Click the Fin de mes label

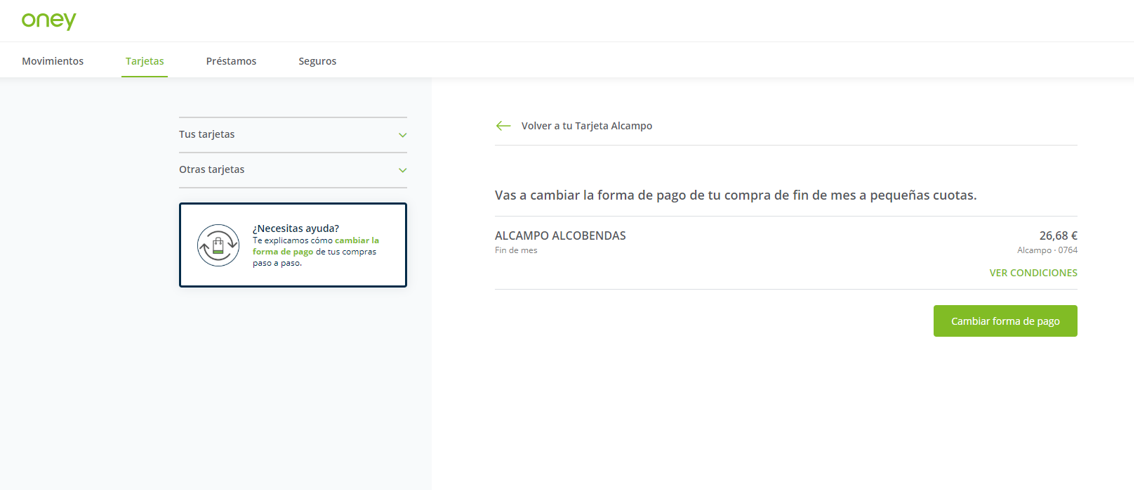click(x=516, y=250)
